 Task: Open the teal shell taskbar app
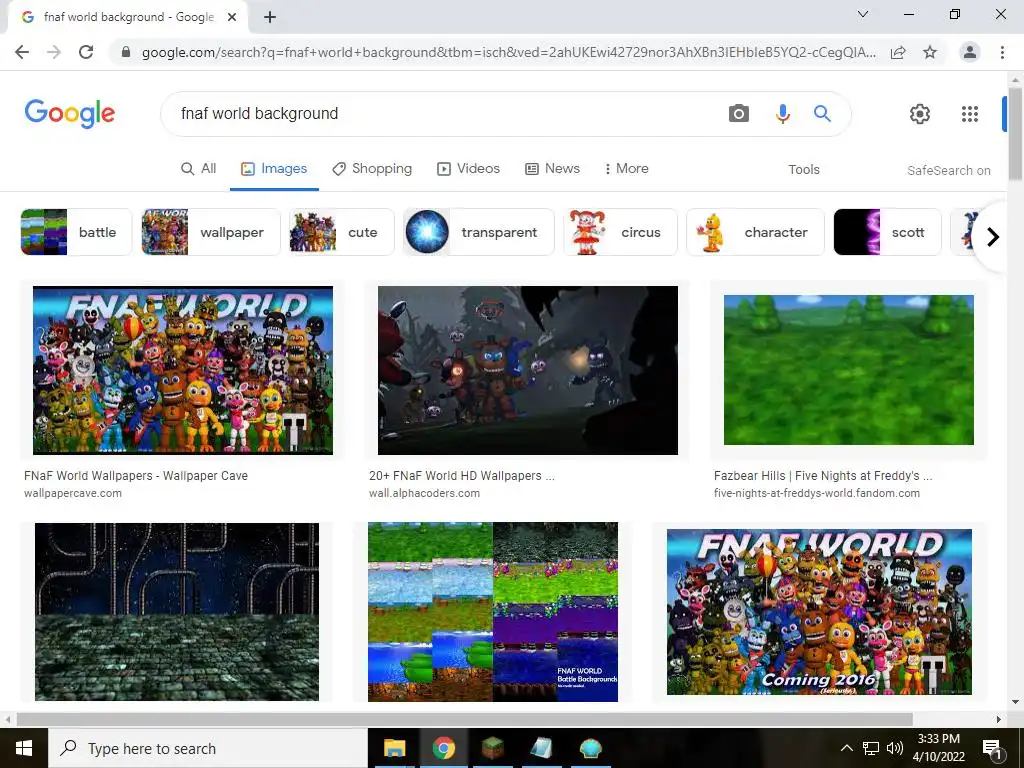[x=590, y=748]
